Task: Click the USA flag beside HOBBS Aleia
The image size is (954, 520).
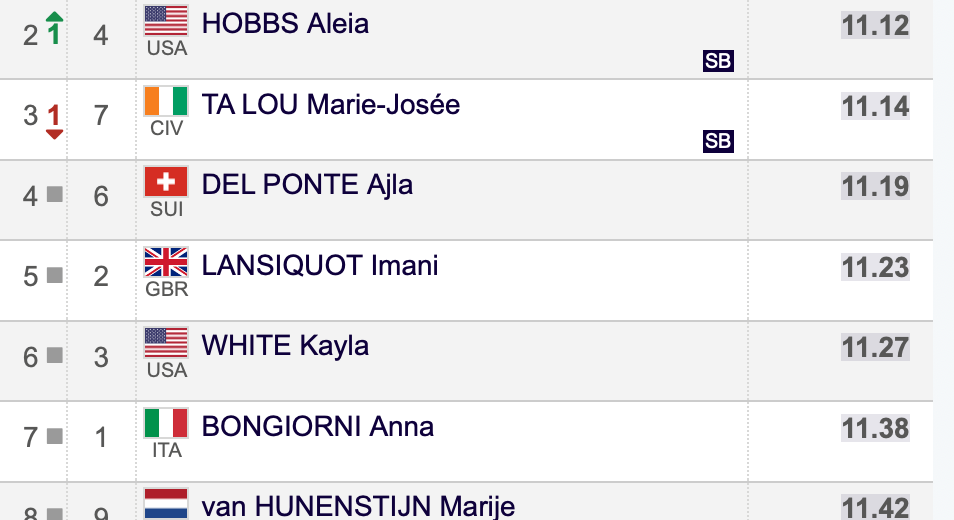Action: (166, 21)
